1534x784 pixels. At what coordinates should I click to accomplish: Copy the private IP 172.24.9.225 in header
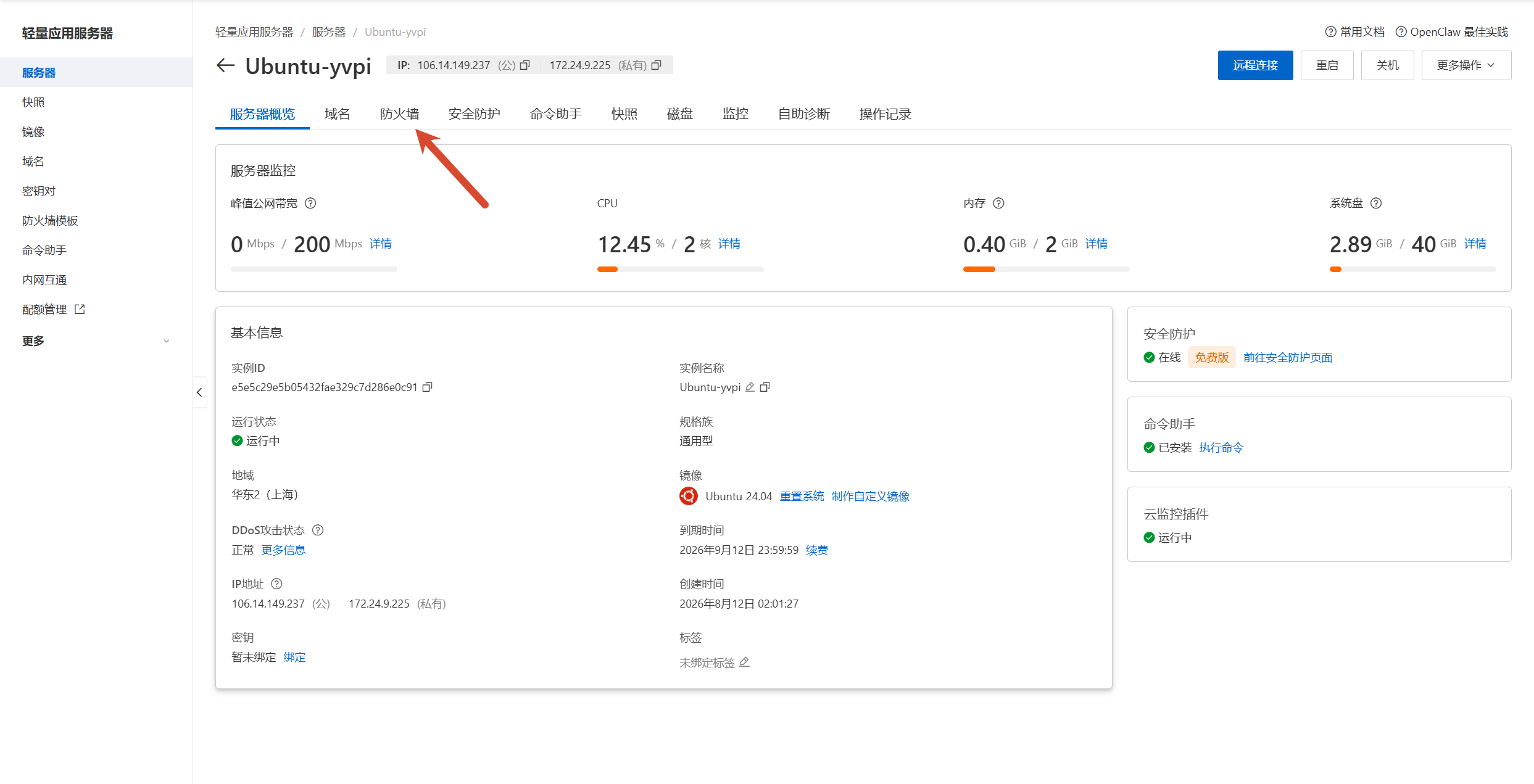click(x=657, y=65)
